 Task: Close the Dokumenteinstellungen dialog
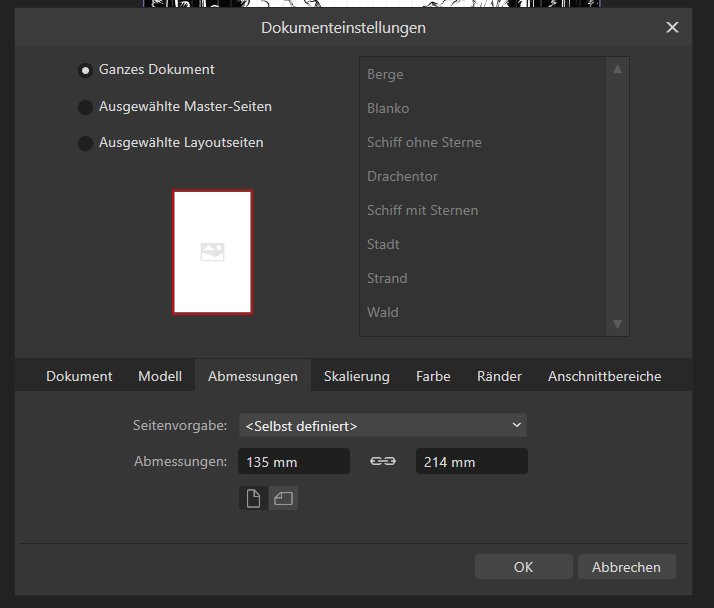[672, 27]
